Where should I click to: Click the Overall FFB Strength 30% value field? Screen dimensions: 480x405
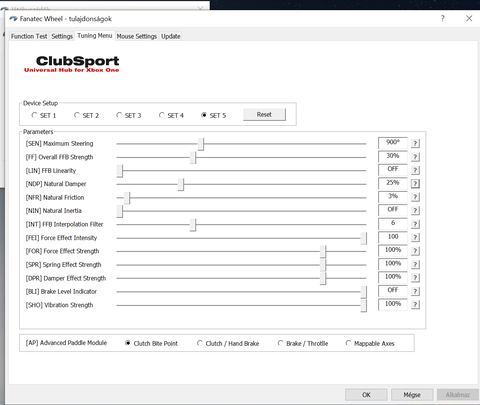coord(393,156)
